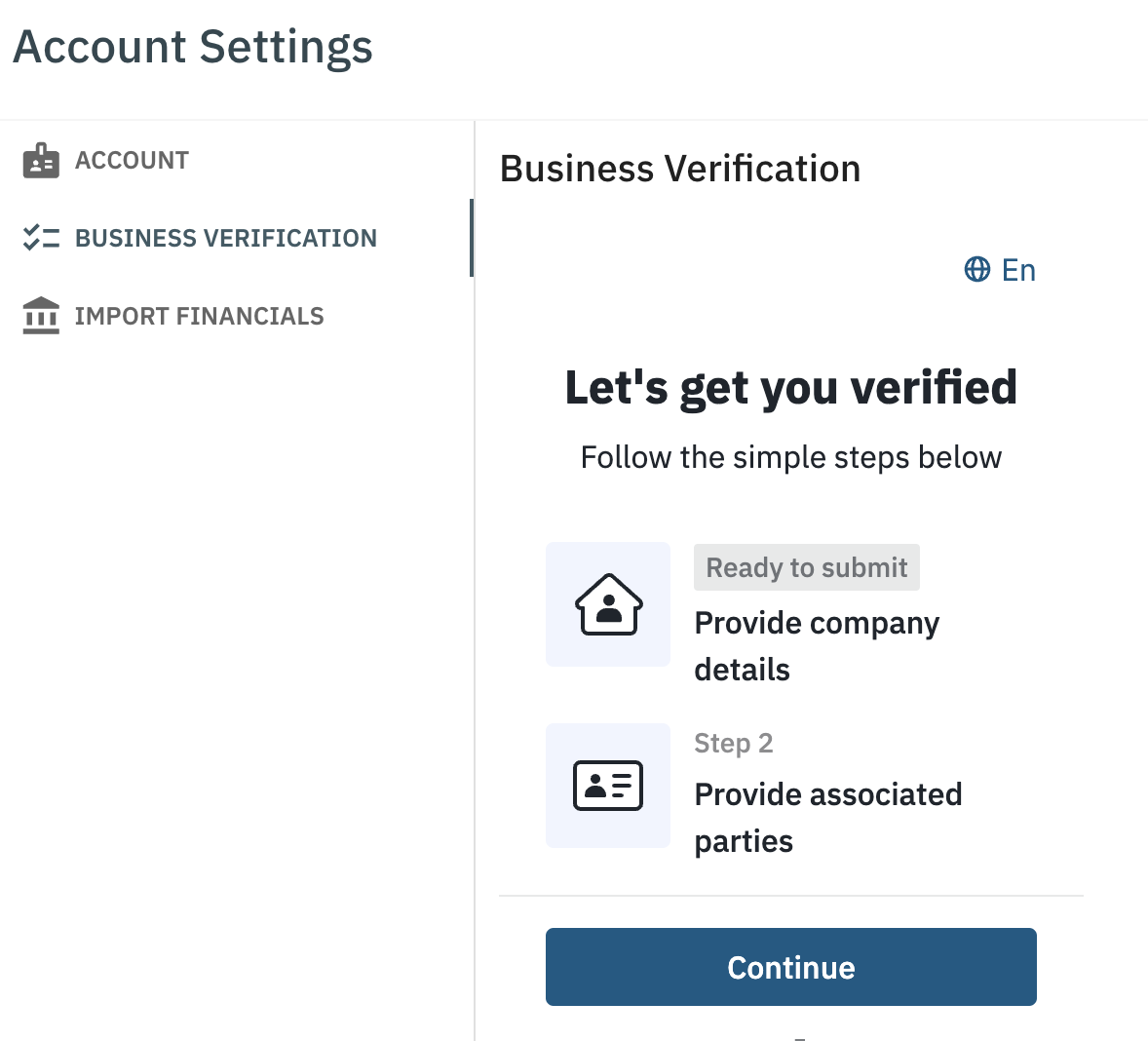Select the checklist icon beside BUSINESS VERIFICATION
The image size is (1148, 1041).
pos(40,237)
